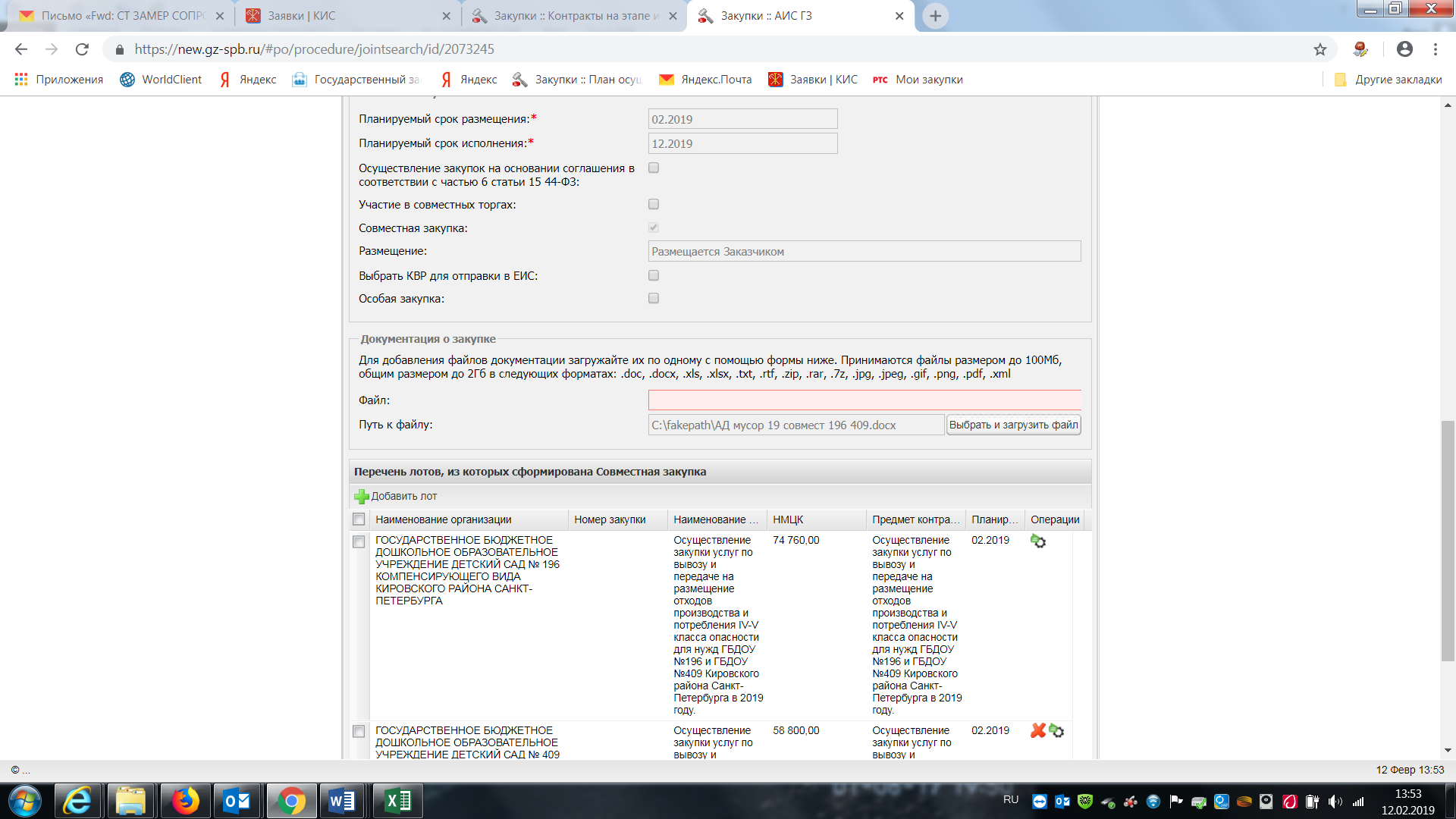1456x819 pixels.
Task: Open settings gear for kindergarten №409 lot
Action: tap(1057, 731)
